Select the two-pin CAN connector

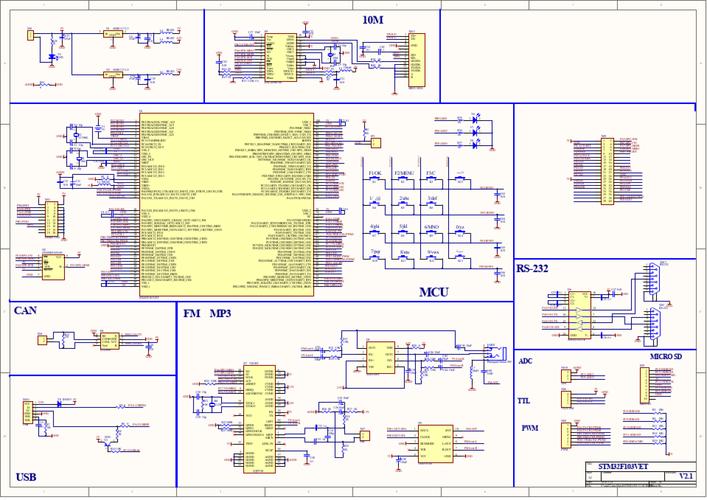[42, 340]
